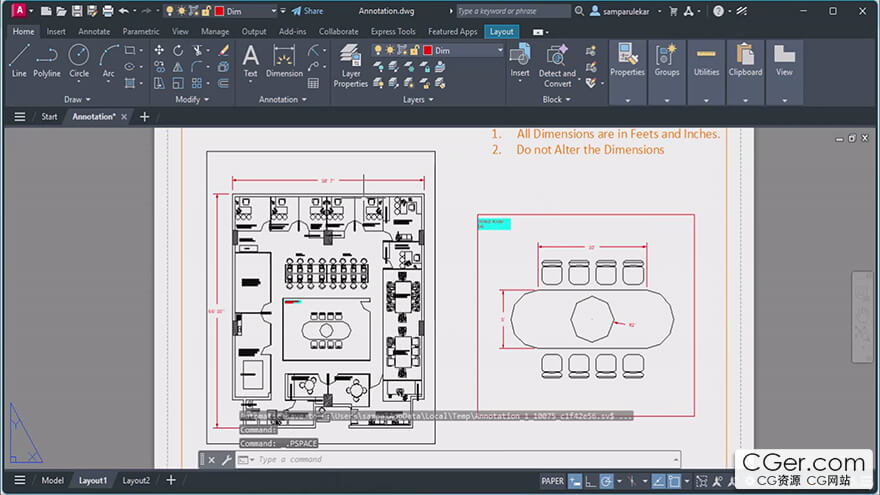Switch to the Layout2 tab

136,480
